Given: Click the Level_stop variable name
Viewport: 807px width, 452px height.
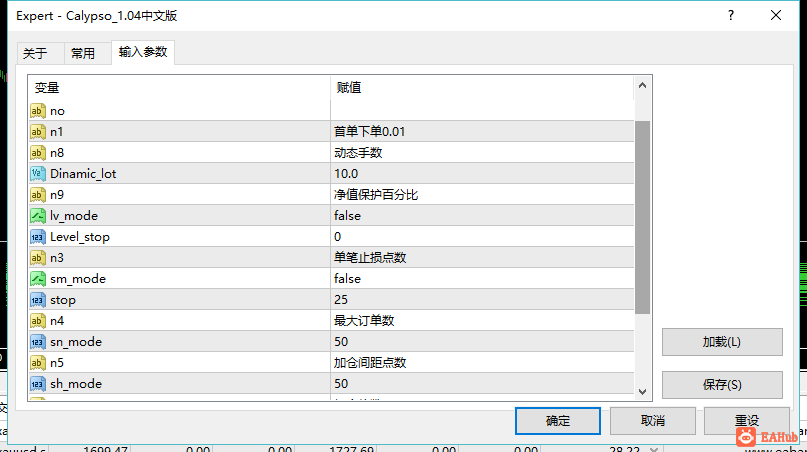Looking at the screenshot, I should pos(80,237).
